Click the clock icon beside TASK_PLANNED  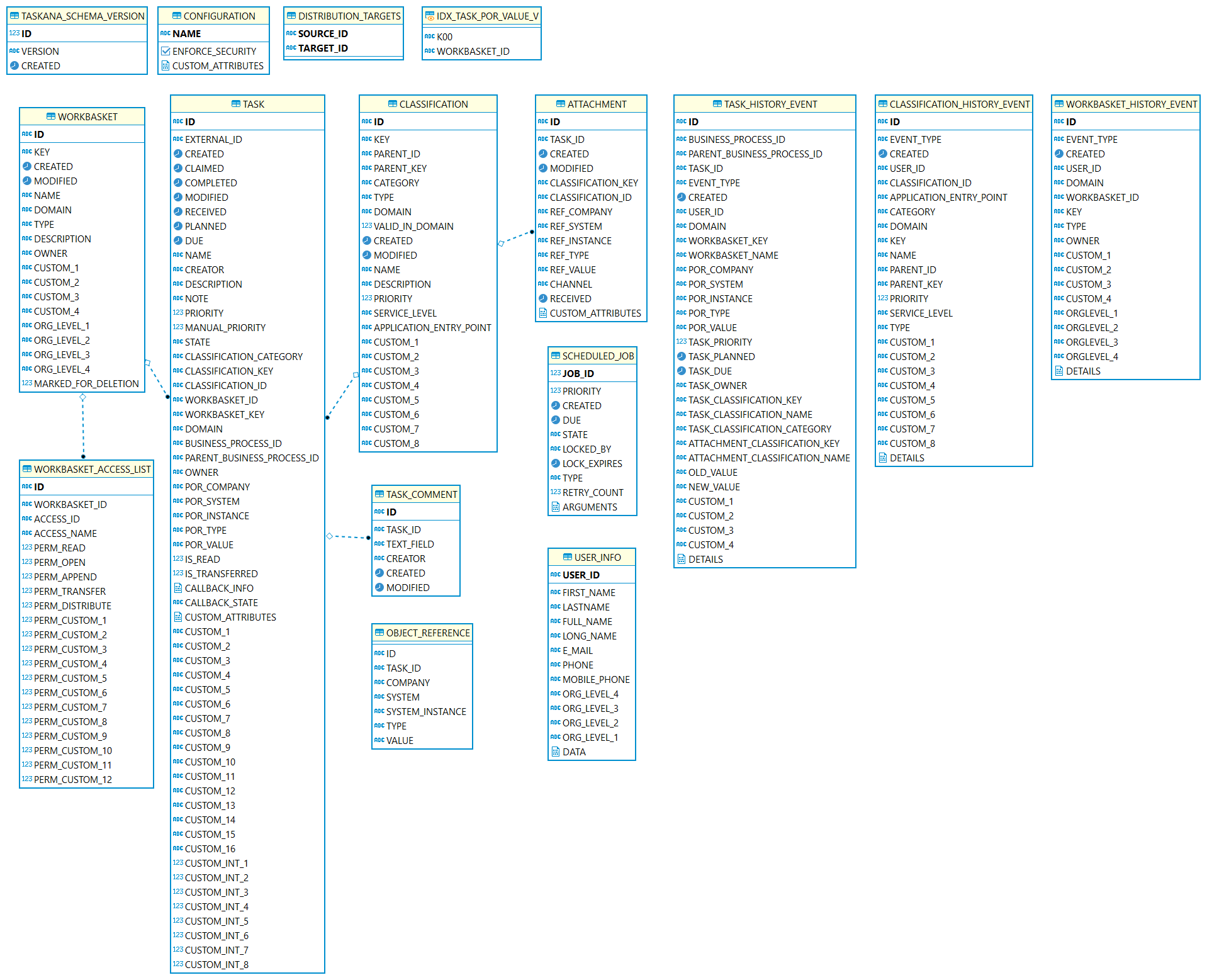[682, 356]
